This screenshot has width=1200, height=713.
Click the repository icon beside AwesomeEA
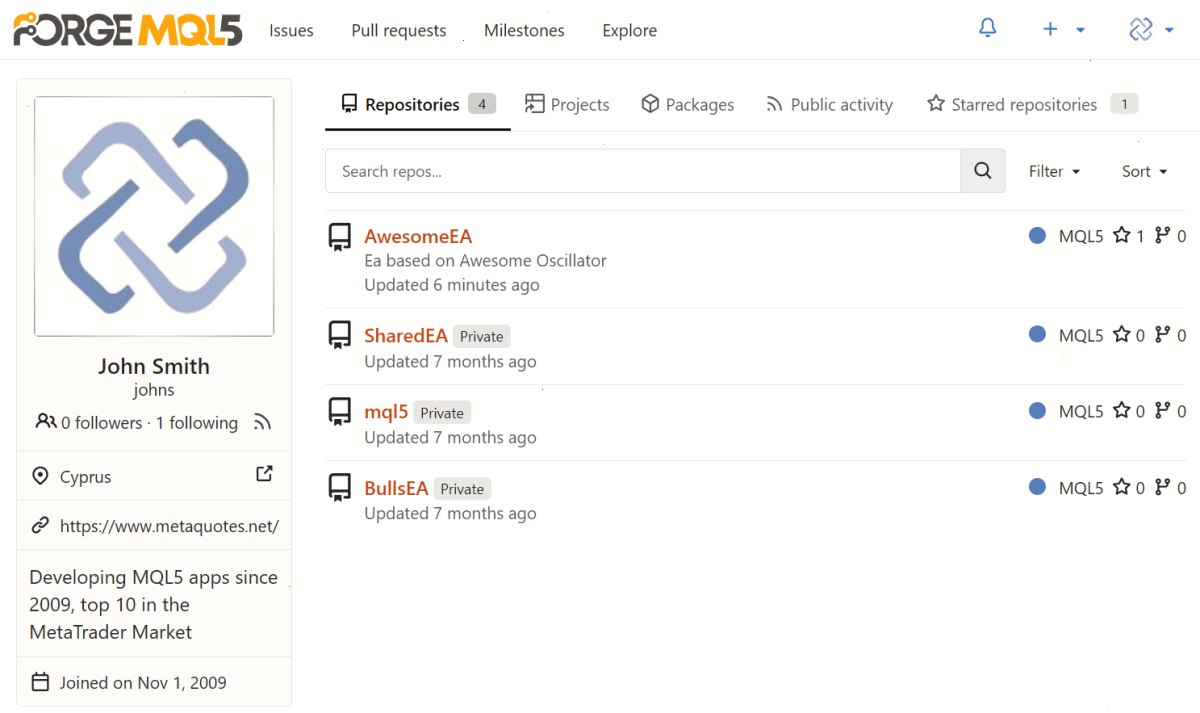pos(340,237)
